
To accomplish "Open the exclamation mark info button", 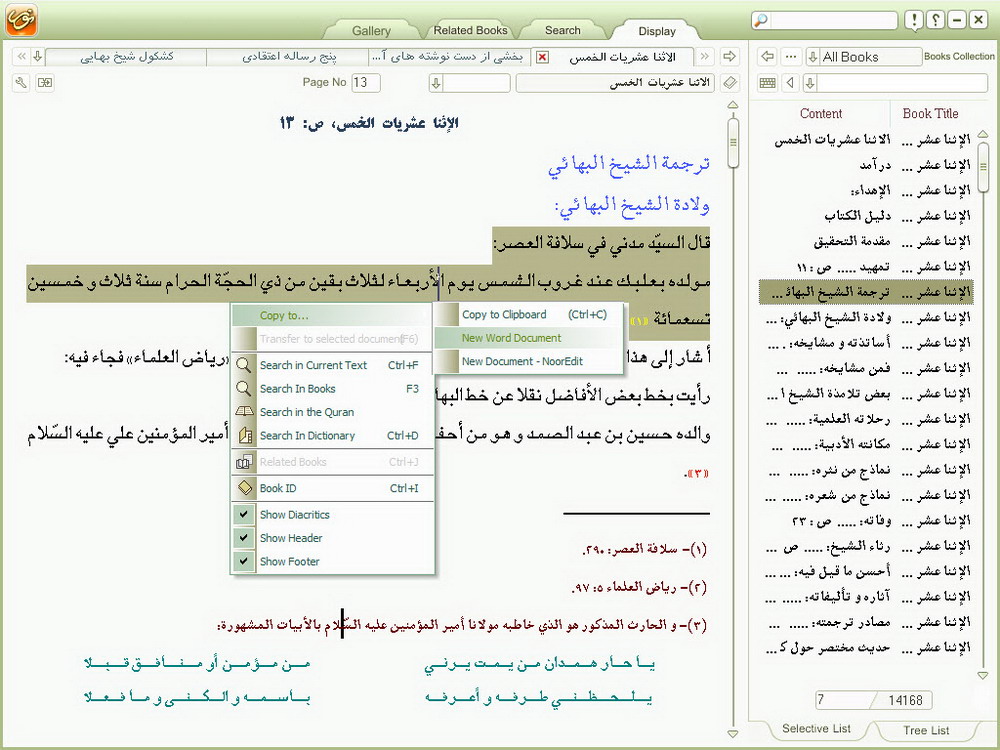I will [x=914, y=20].
